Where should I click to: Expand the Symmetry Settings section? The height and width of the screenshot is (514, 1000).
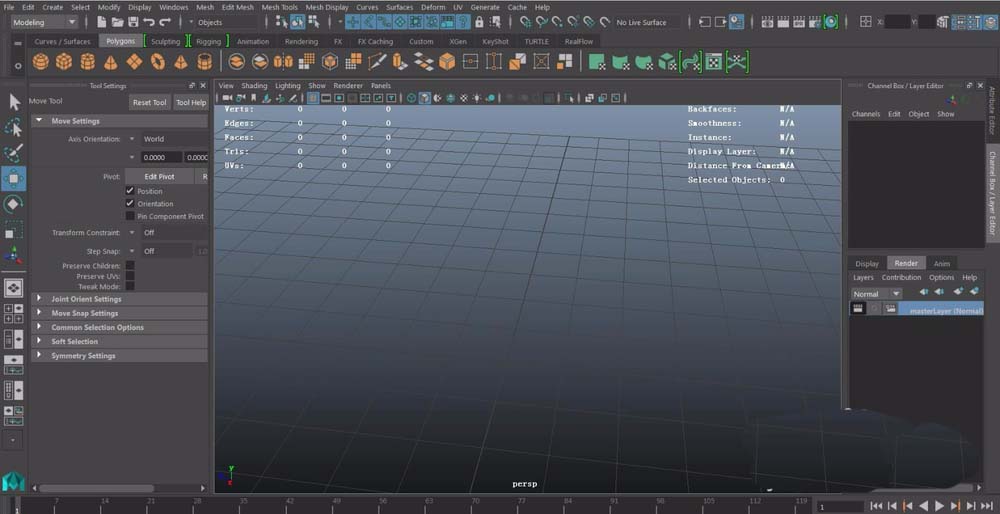(x=83, y=356)
